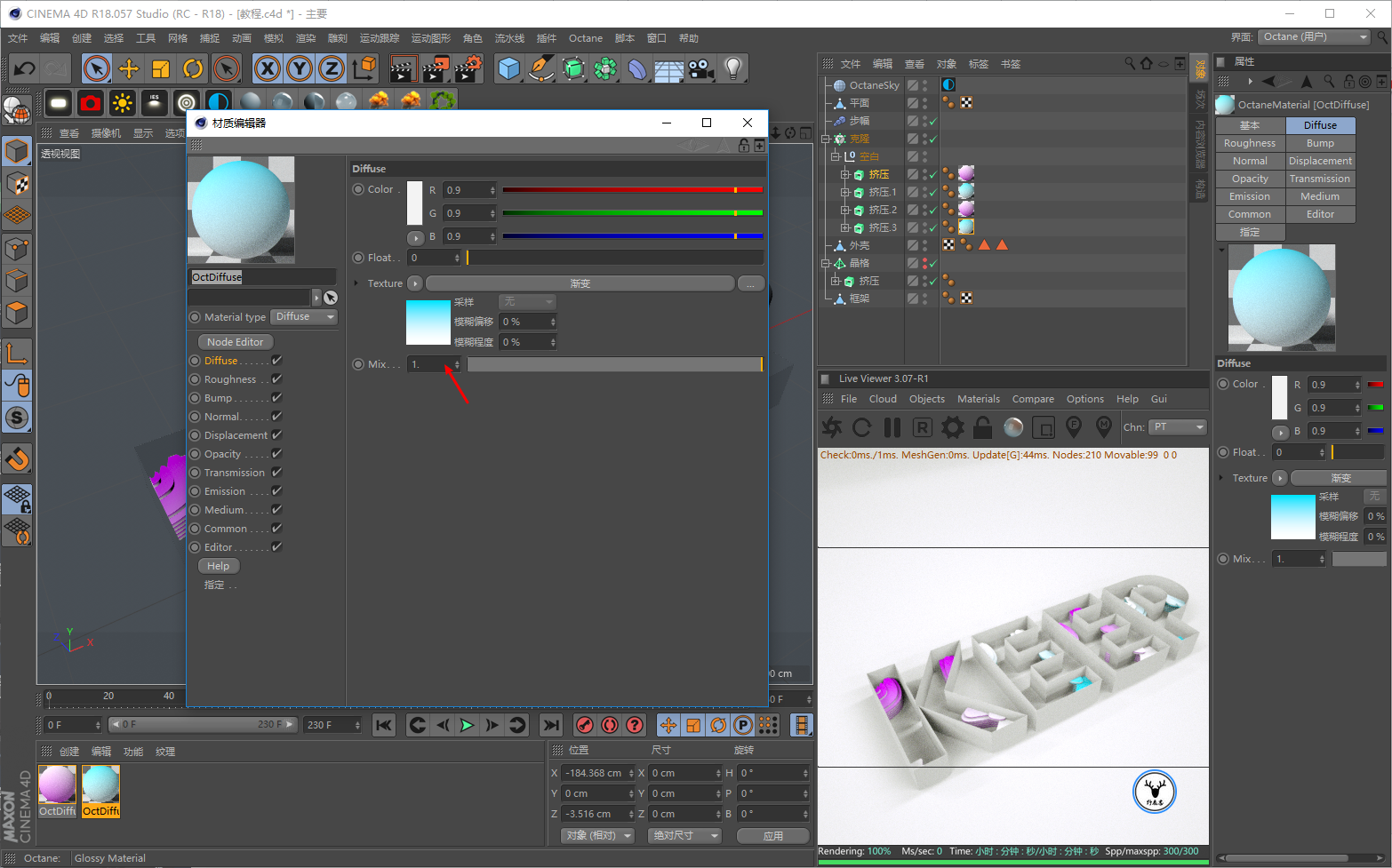Click the Mix value input field

(x=435, y=364)
